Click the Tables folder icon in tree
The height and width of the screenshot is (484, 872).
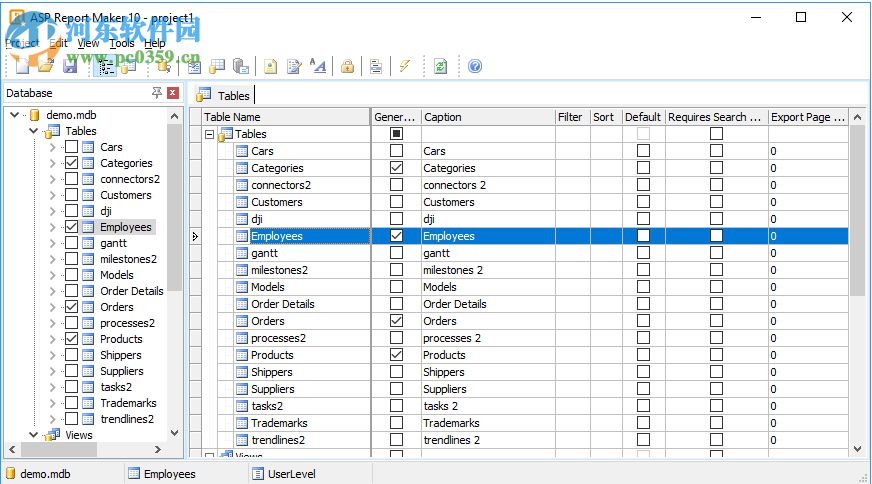pyautogui.click(x=53, y=131)
